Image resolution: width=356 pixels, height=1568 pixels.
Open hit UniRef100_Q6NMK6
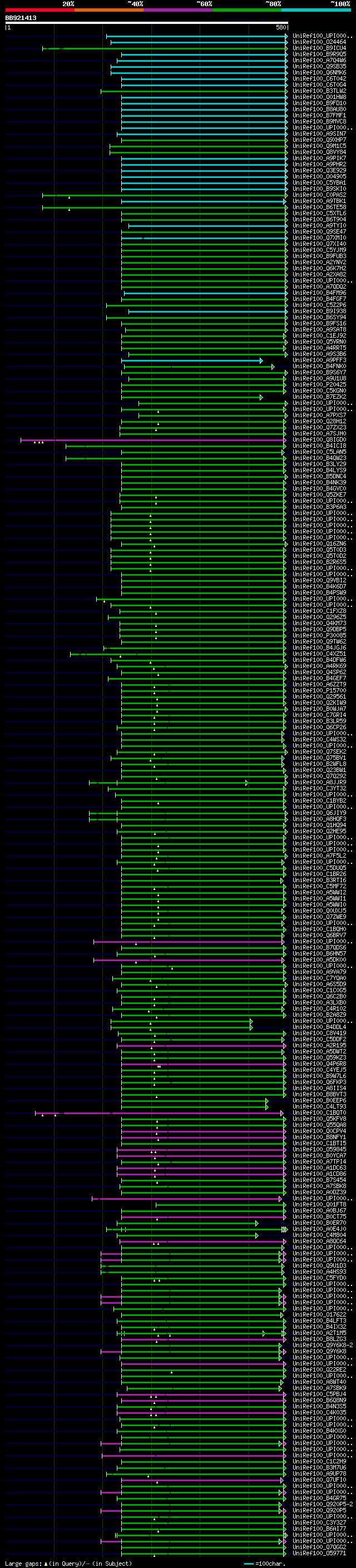point(319,72)
